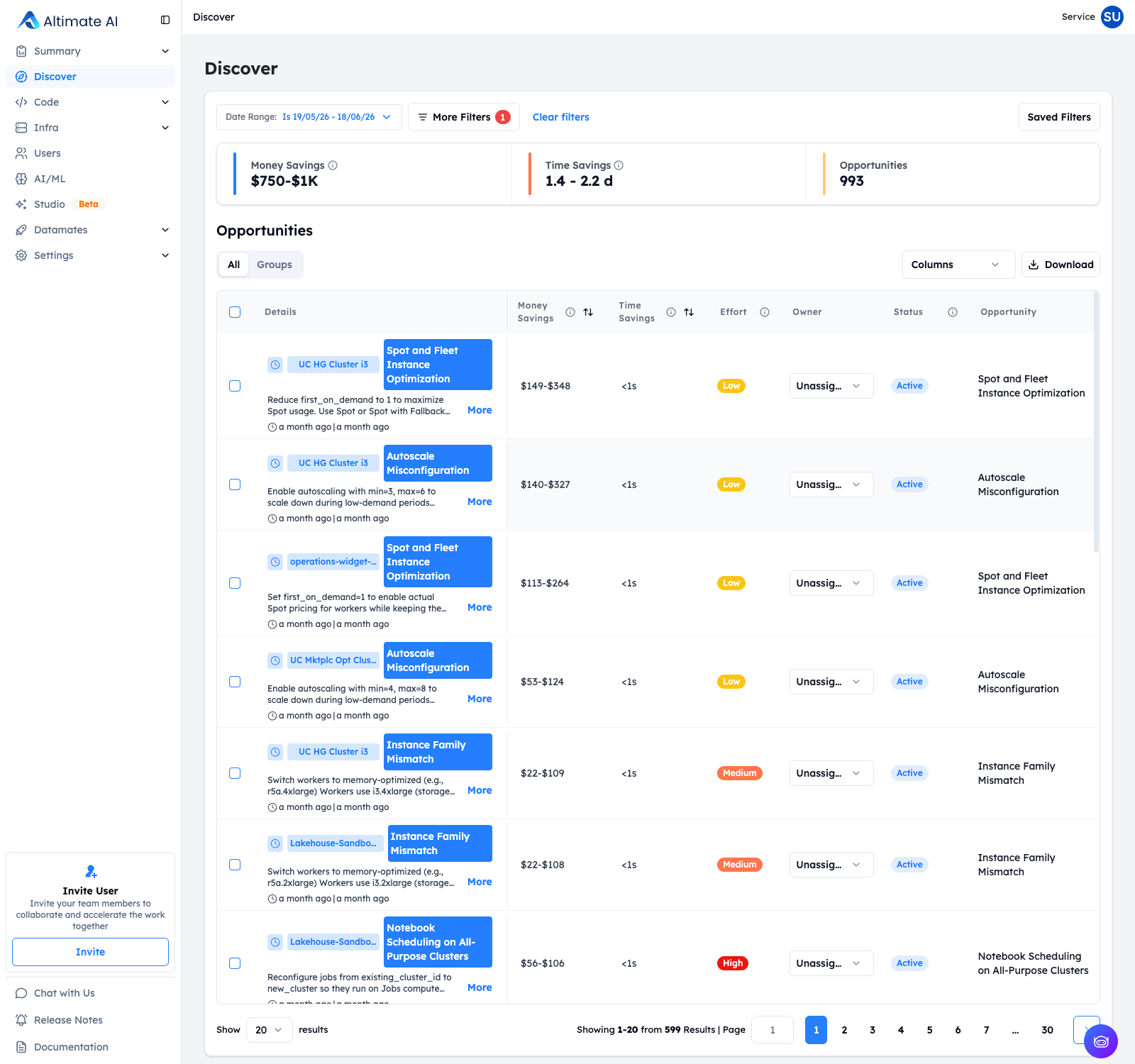Click Effort column info icon

click(x=765, y=312)
